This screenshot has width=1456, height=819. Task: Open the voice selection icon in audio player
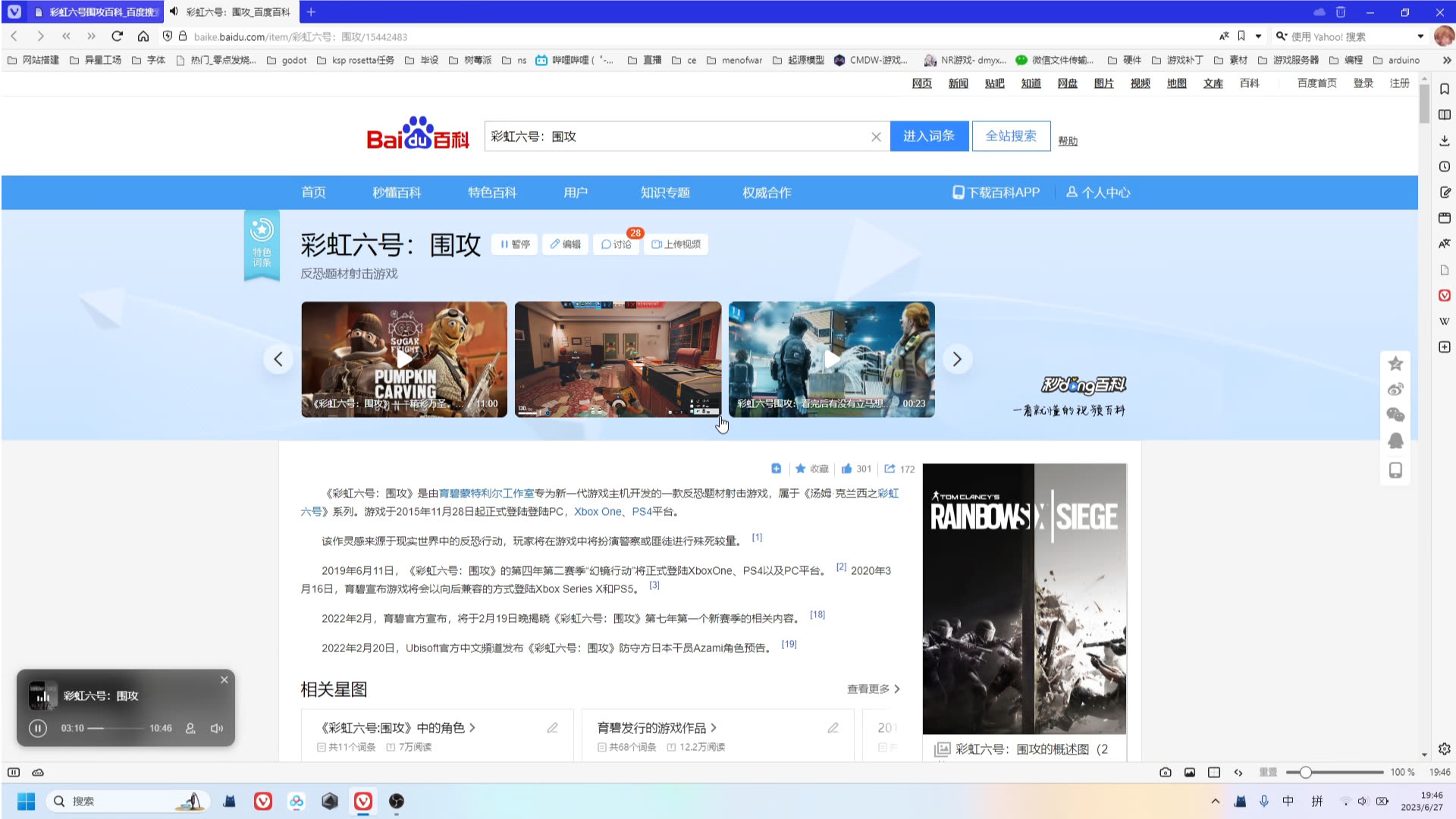[x=190, y=728]
